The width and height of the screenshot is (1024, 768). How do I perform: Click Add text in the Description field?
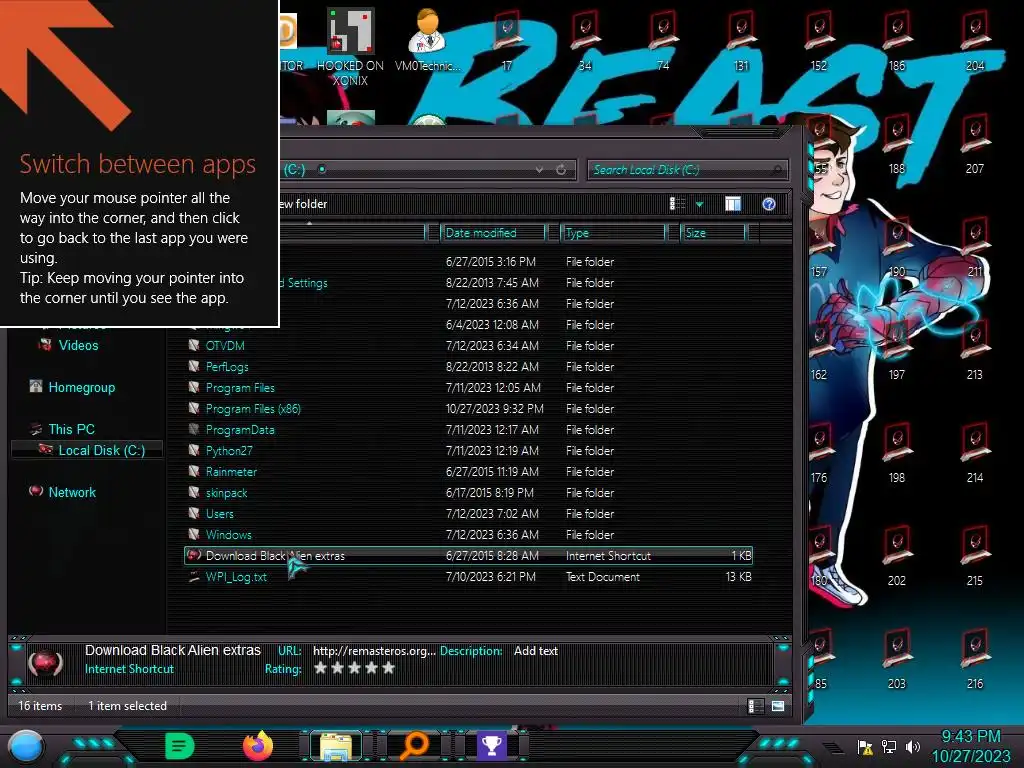coord(536,651)
